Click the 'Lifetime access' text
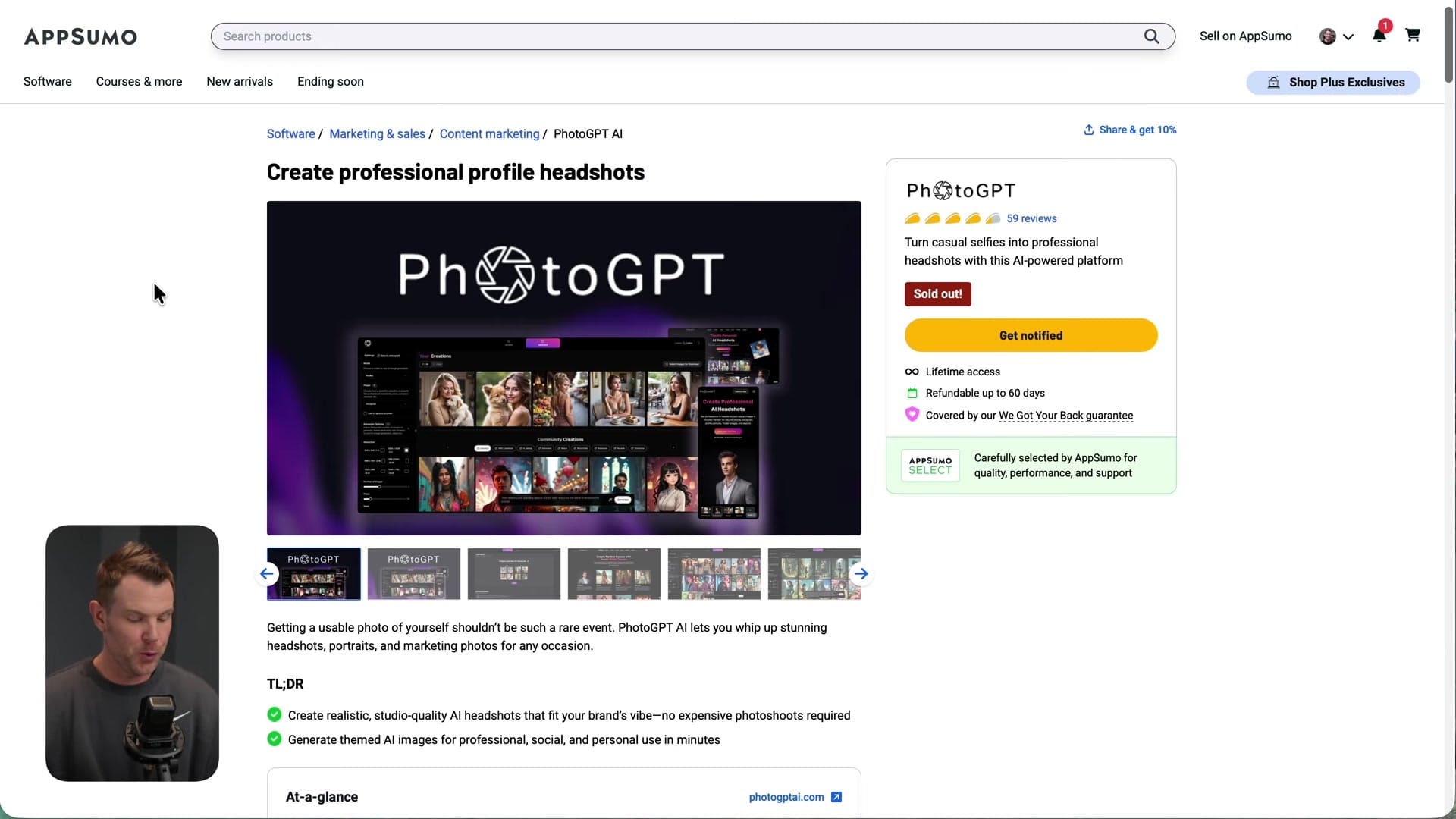This screenshot has width=1456, height=819. pos(963,372)
